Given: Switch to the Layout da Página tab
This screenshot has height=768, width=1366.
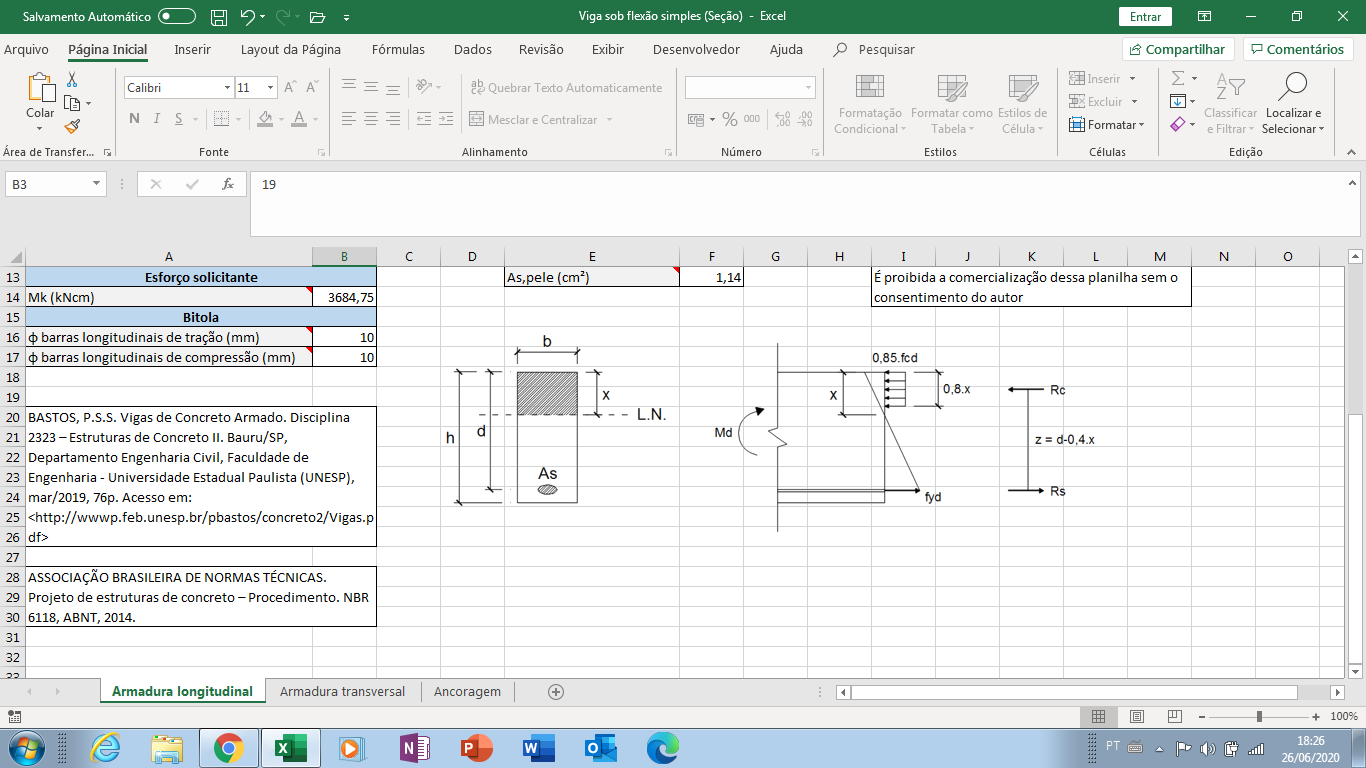Looking at the screenshot, I should click(291, 49).
